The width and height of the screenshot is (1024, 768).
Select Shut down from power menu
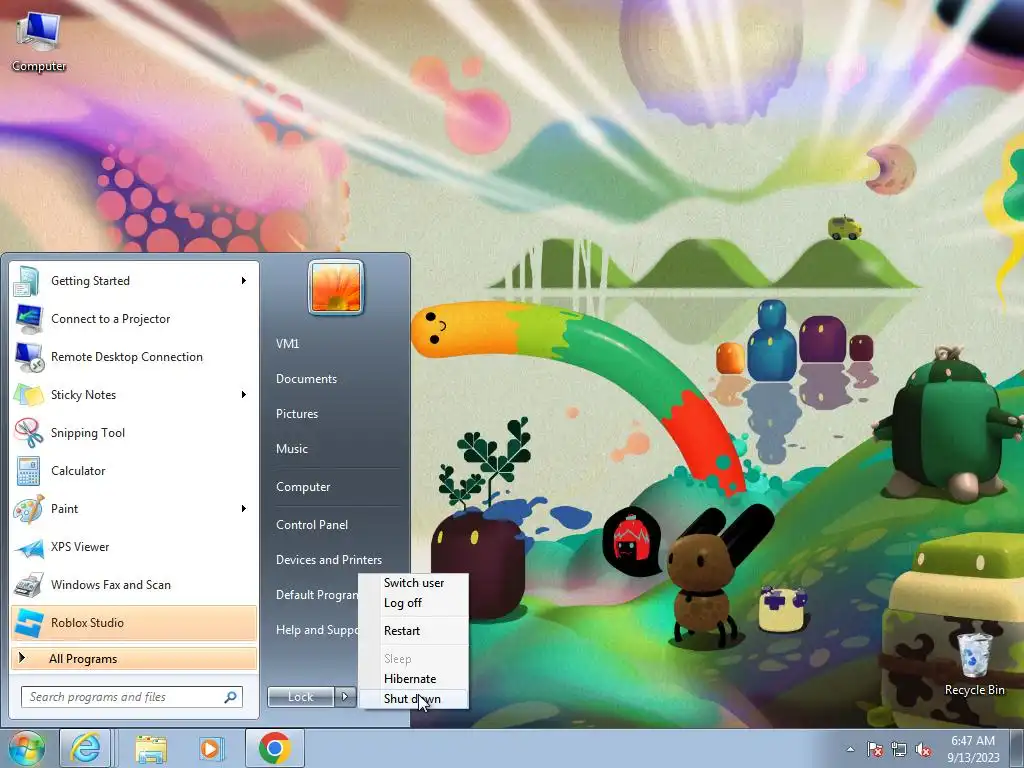[413, 699]
